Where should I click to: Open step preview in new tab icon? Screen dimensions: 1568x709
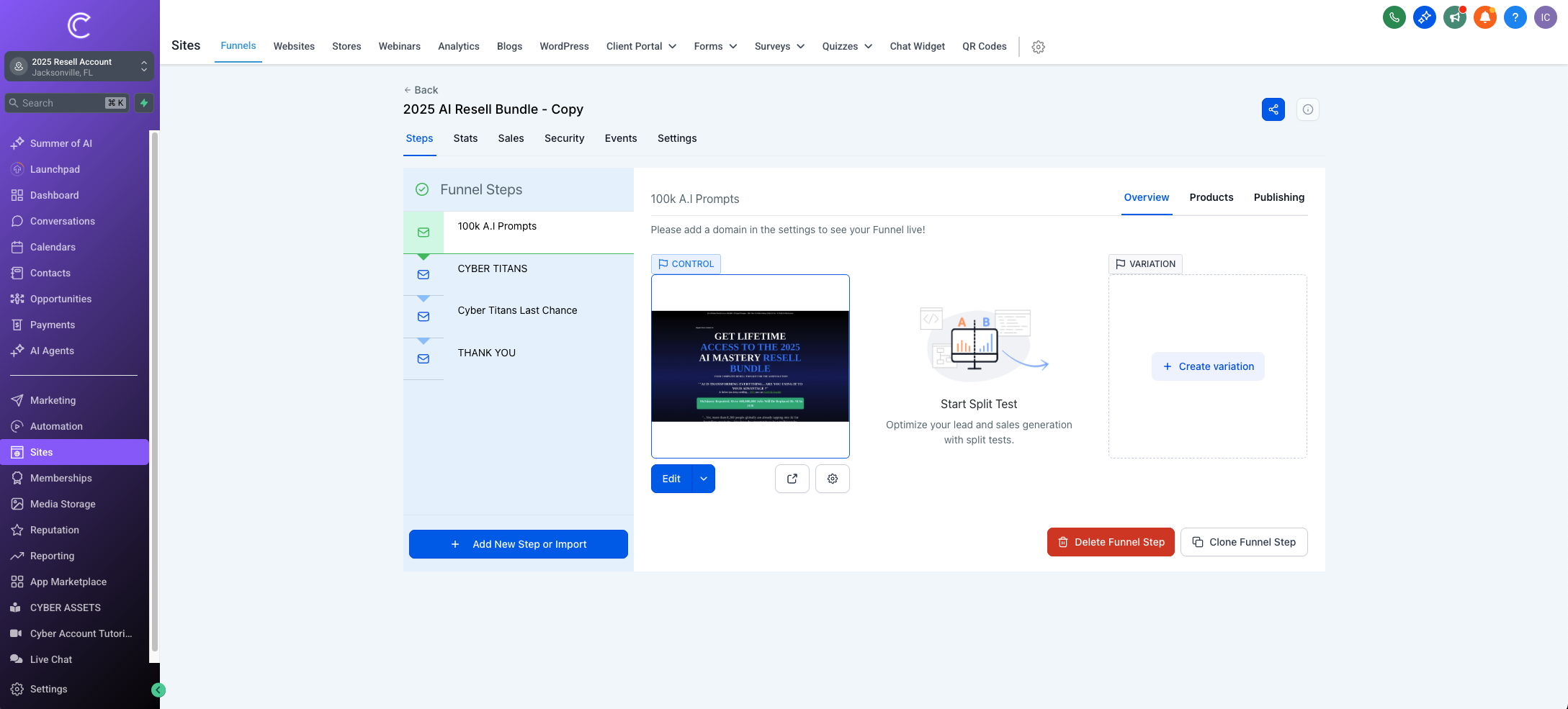[792, 479]
